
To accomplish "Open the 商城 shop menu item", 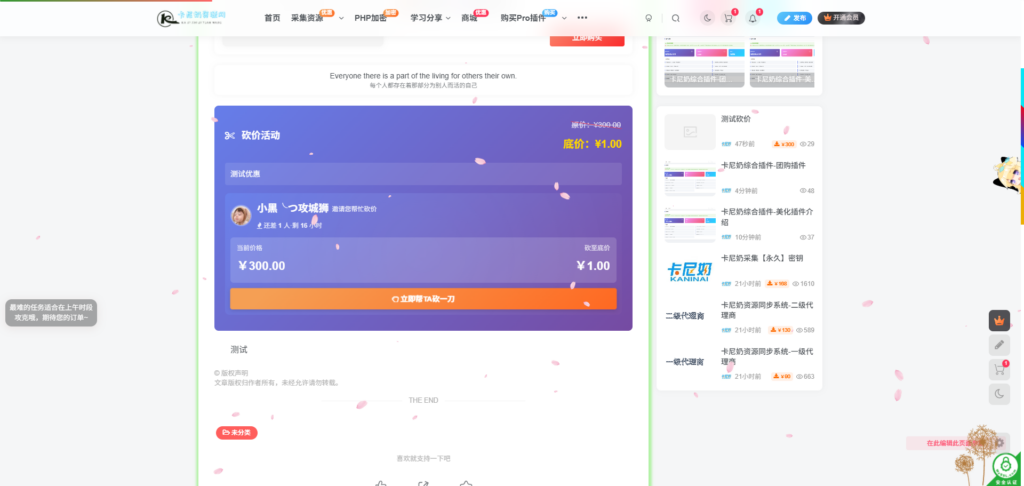I will click(469, 18).
